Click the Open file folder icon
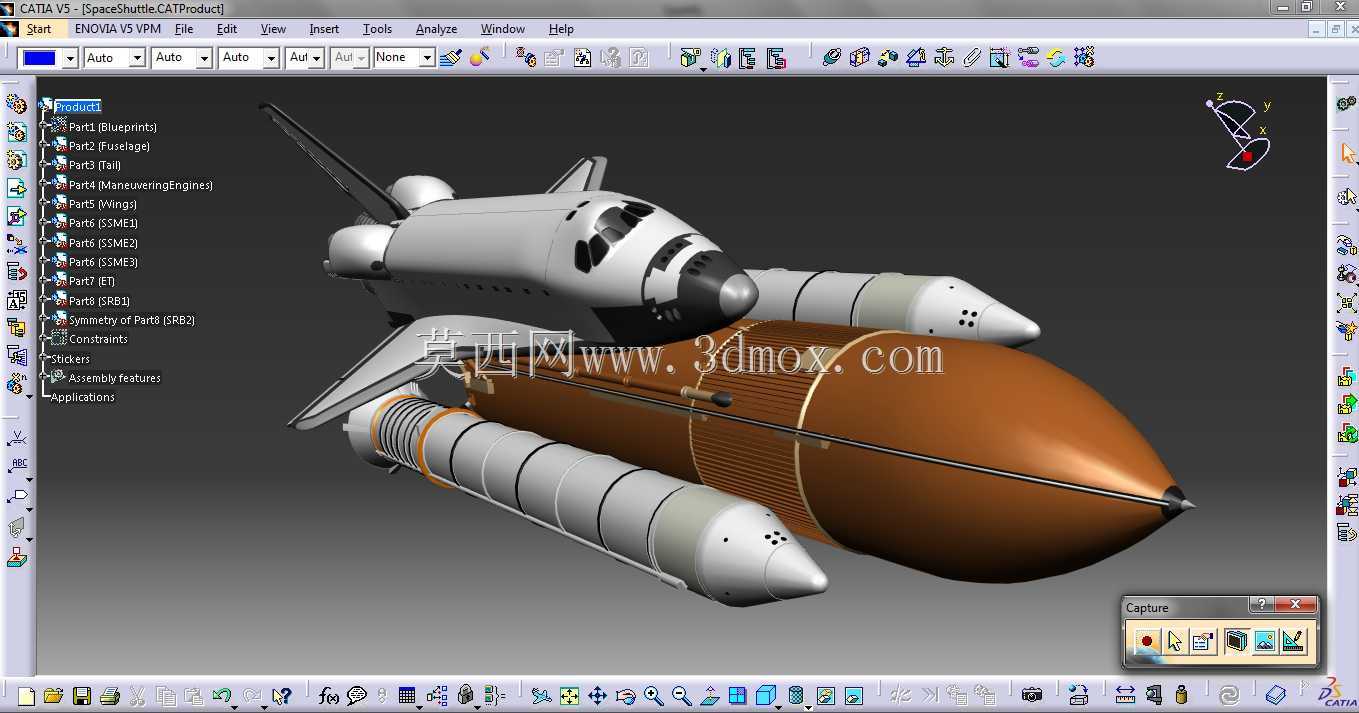Image resolution: width=1359 pixels, height=713 pixels. click(x=53, y=695)
